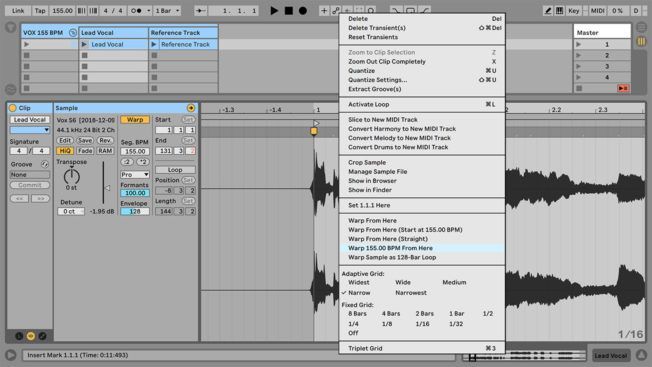This screenshot has height=367, width=652.
Task: Launch Master scene 4
Action: [578, 77]
